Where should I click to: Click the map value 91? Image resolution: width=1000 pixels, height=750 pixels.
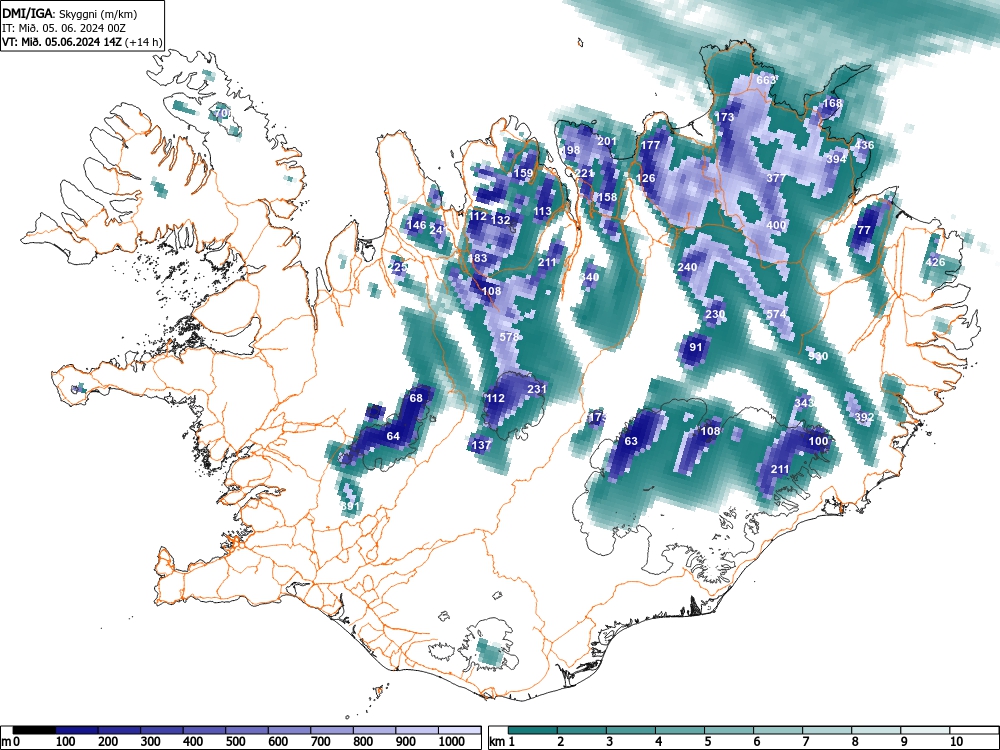696,347
